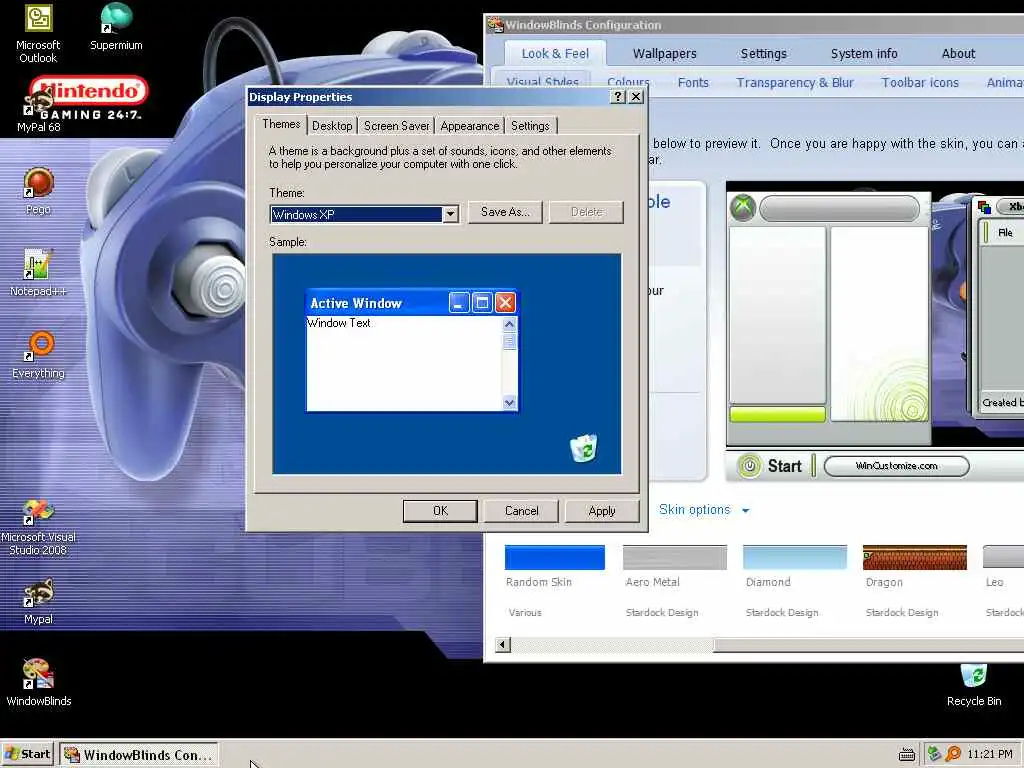This screenshot has width=1024, height=768.
Task: Click the sample window scroll down arrow
Action: [x=509, y=402]
